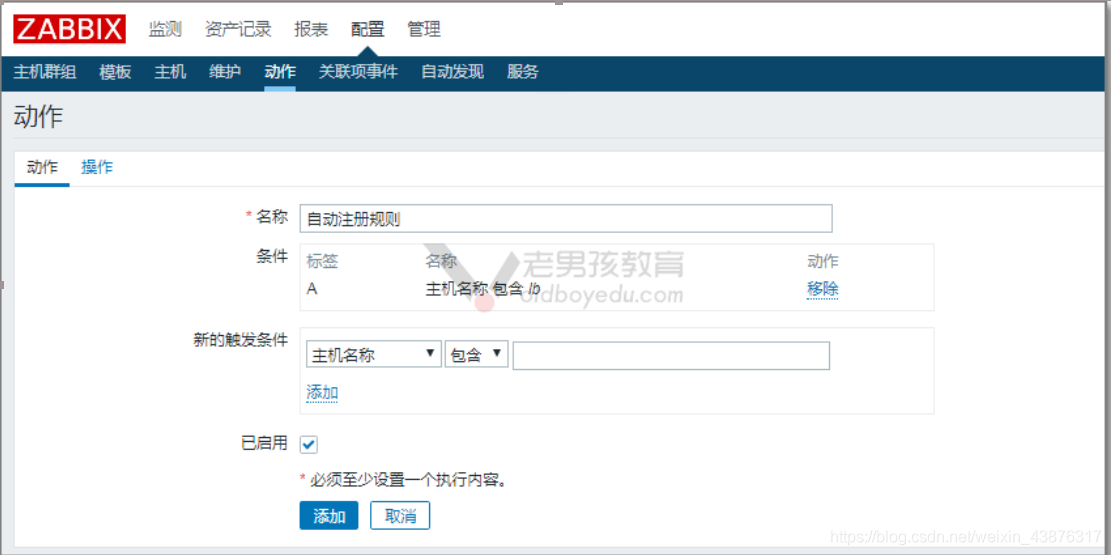Click the ZABBIX logo
Image resolution: width=1111 pixels, height=555 pixels.
pos(69,29)
